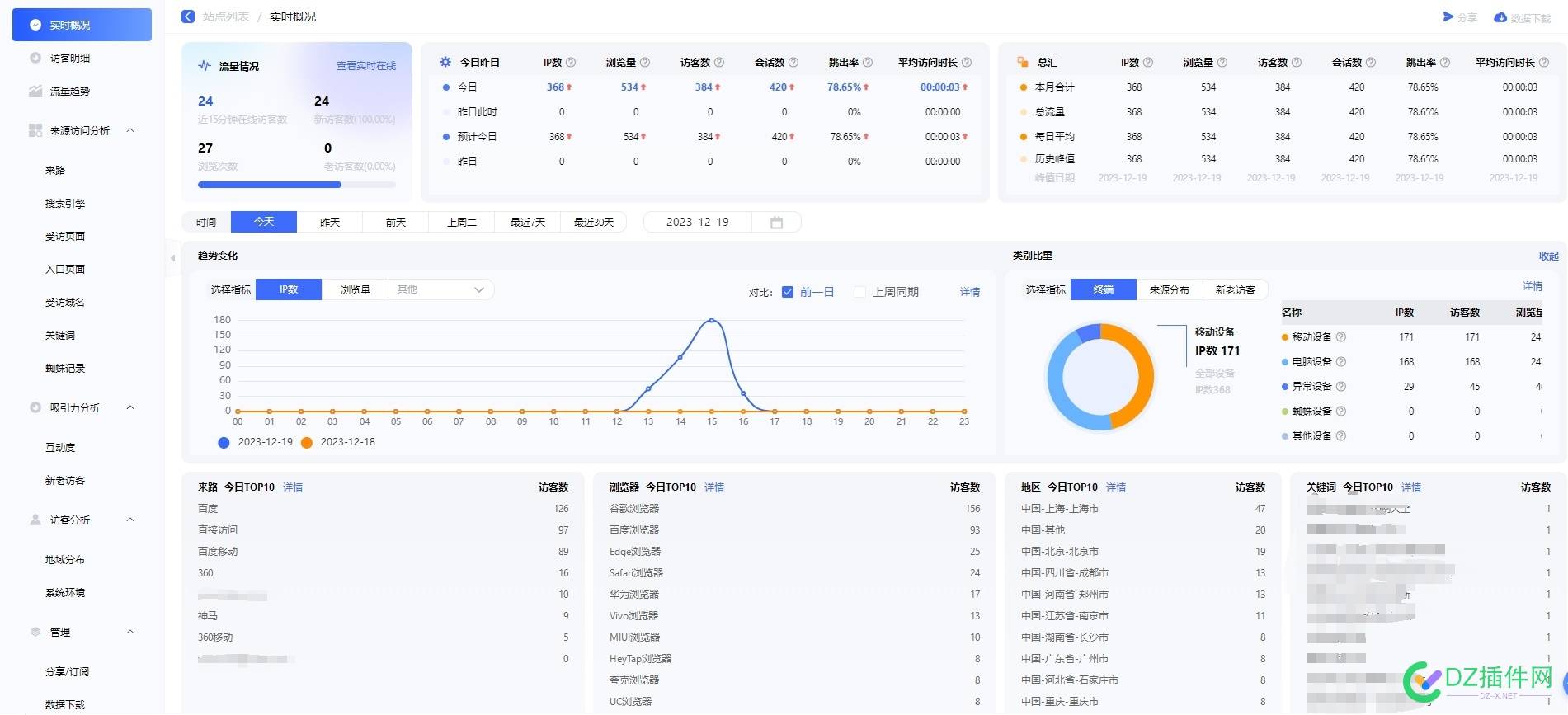Collapse the 吸引力分析 menu group
This screenshot has width=1568, height=715.
(130, 407)
